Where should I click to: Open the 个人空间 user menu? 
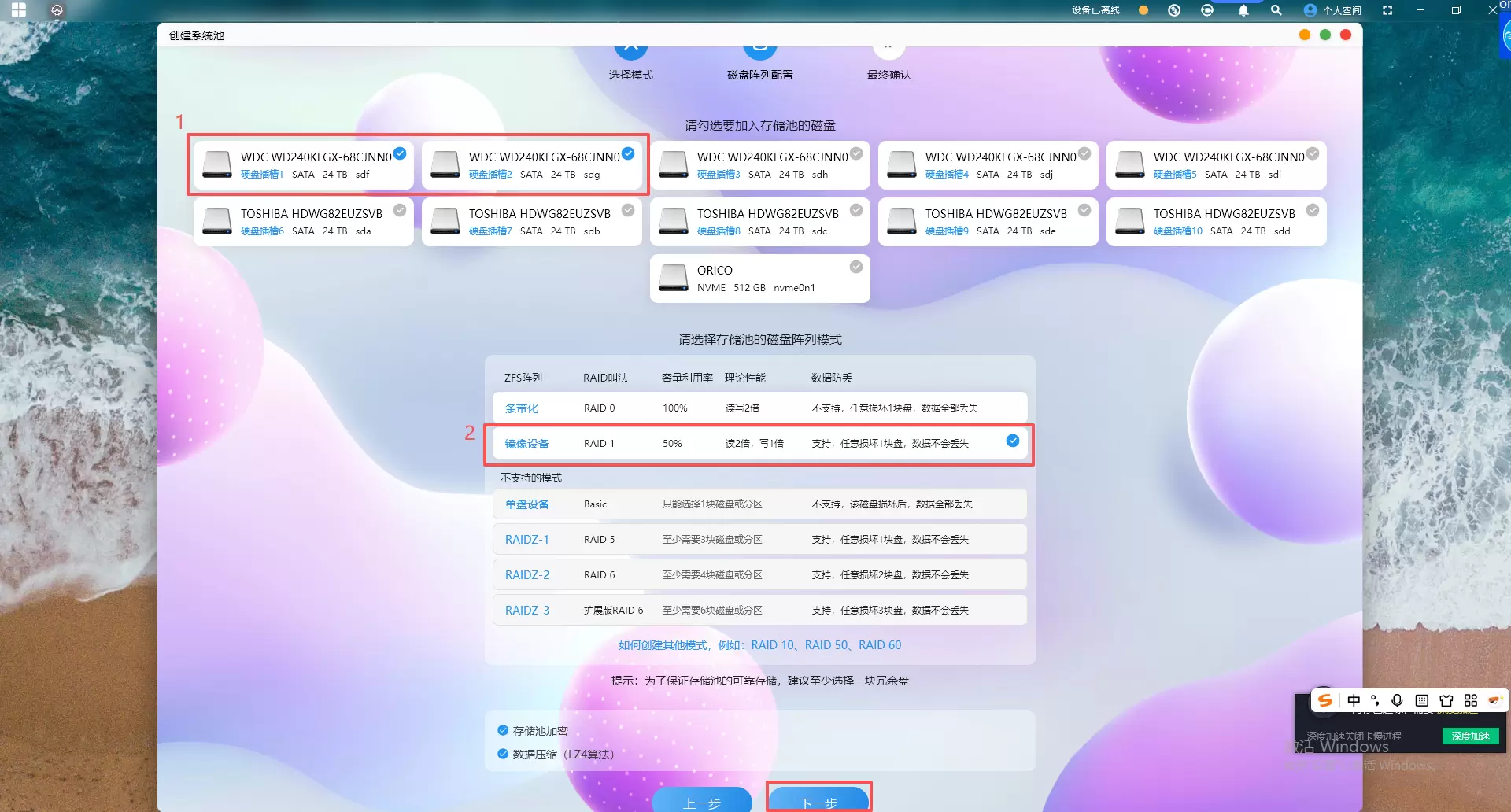coord(1332,10)
